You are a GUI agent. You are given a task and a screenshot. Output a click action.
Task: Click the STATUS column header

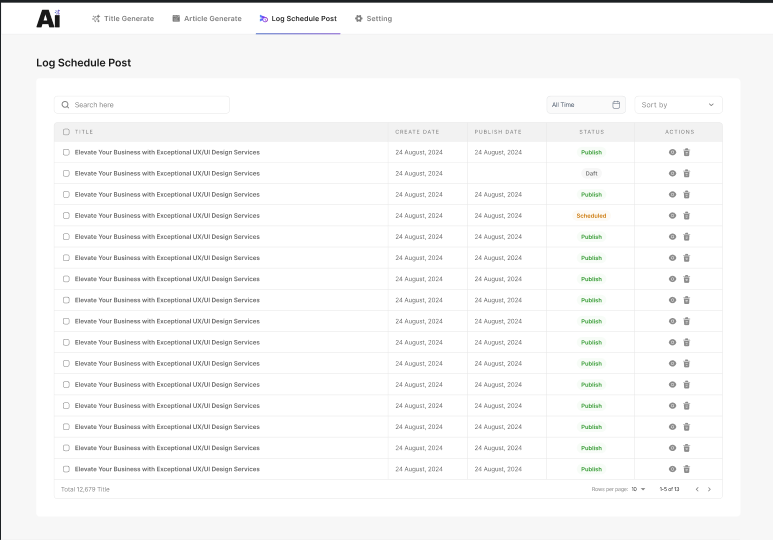[x=592, y=132]
